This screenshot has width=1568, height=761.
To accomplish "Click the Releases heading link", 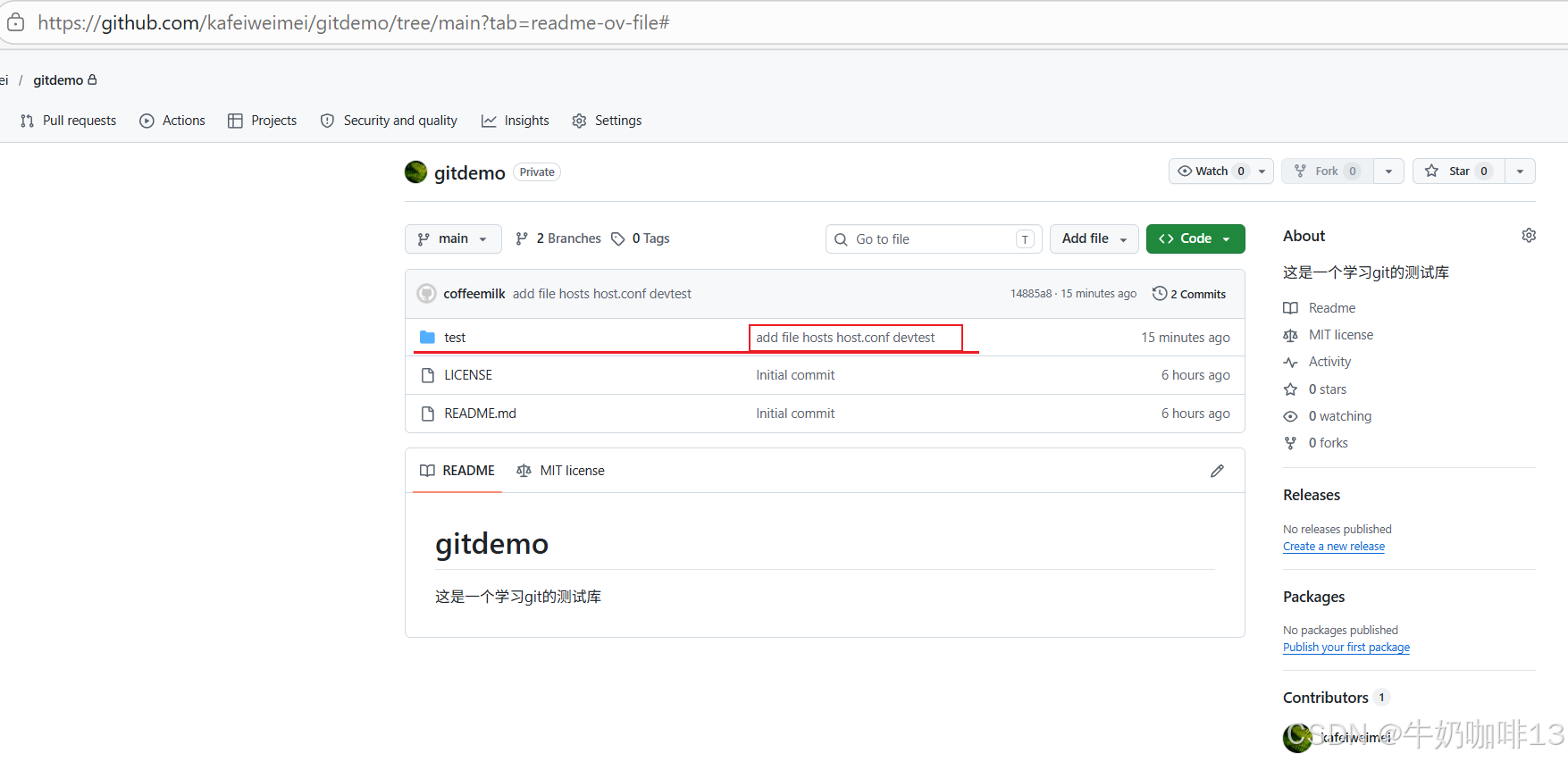I will click(x=1312, y=495).
